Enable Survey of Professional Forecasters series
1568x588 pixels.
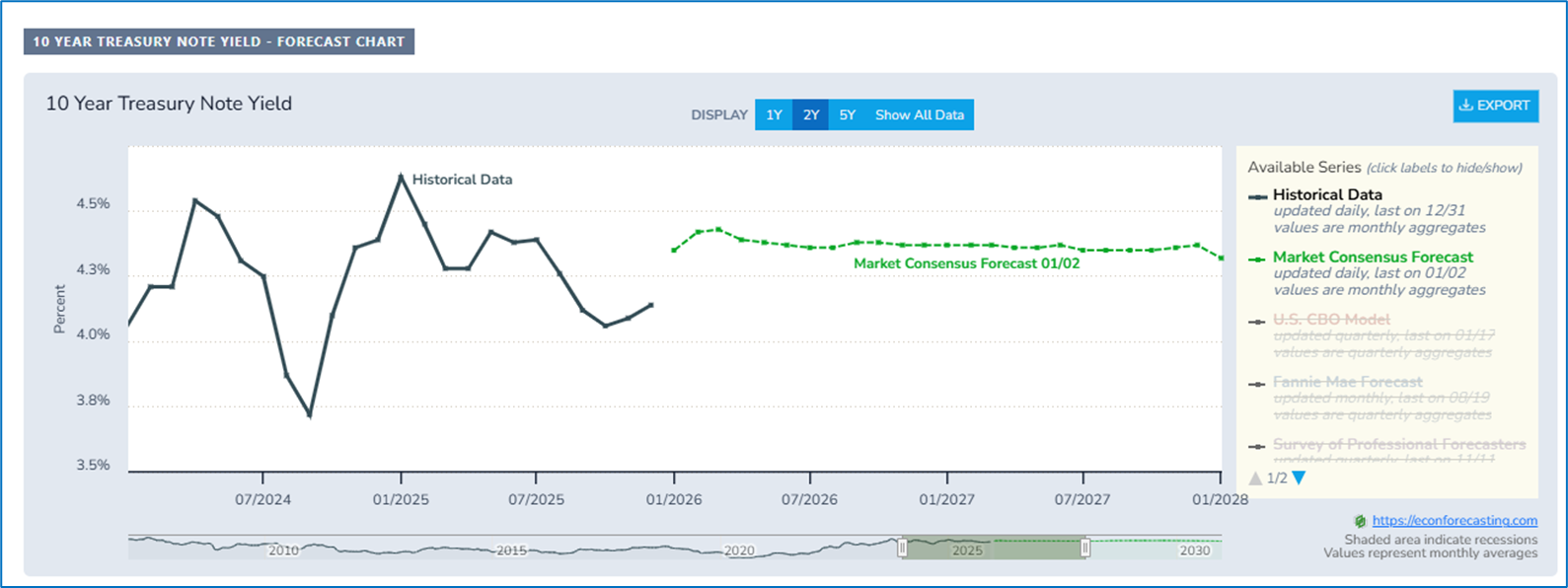click(x=1398, y=445)
